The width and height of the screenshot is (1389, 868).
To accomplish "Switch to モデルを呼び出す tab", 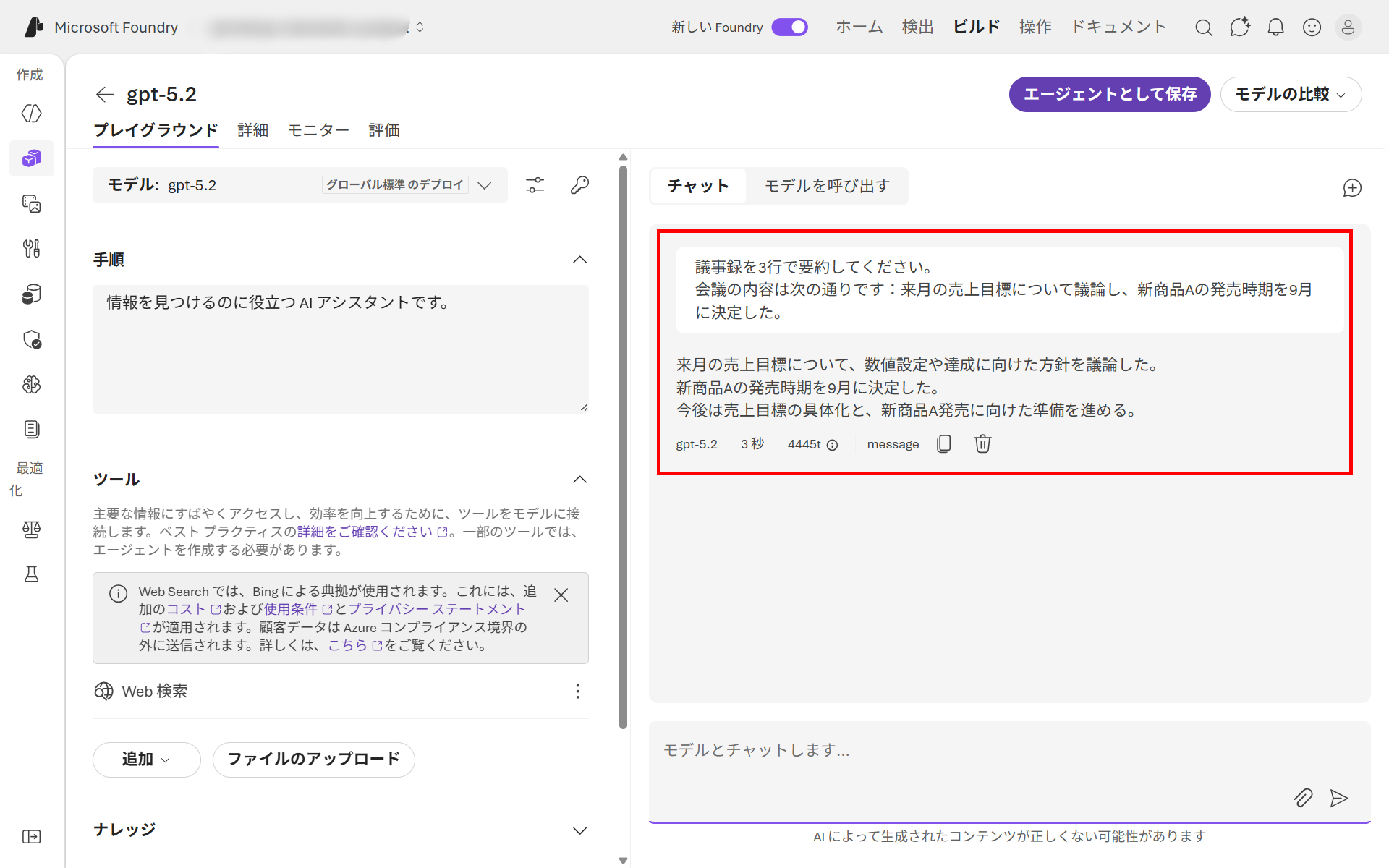I will (827, 187).
